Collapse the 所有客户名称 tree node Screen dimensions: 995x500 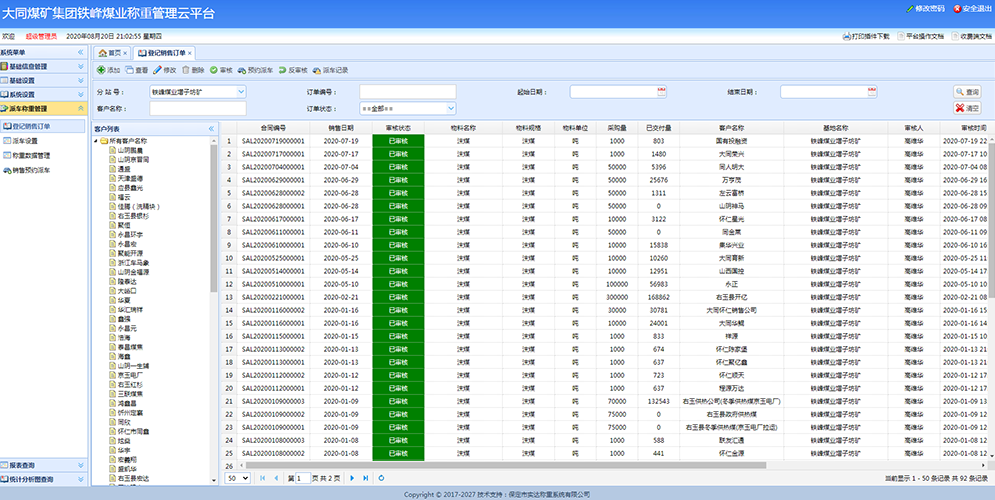click(97, 141)
